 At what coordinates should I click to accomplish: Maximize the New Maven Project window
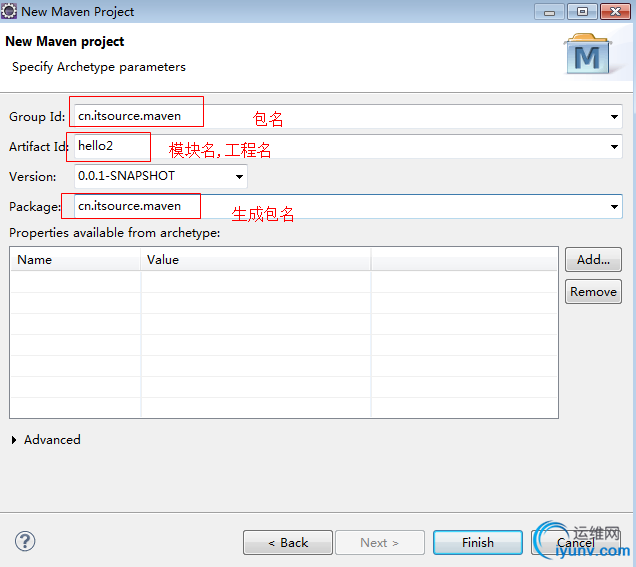pyautogui.click(x=582, y=12)
